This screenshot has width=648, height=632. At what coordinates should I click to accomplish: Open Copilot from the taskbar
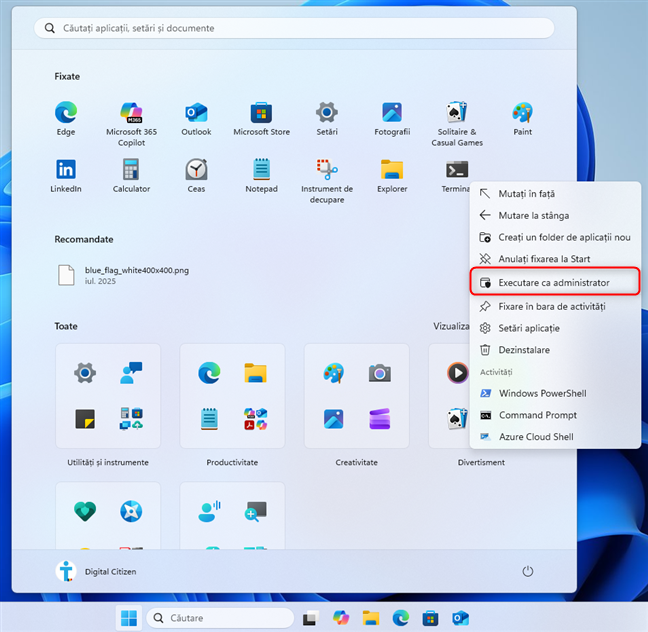pos(341,618)
